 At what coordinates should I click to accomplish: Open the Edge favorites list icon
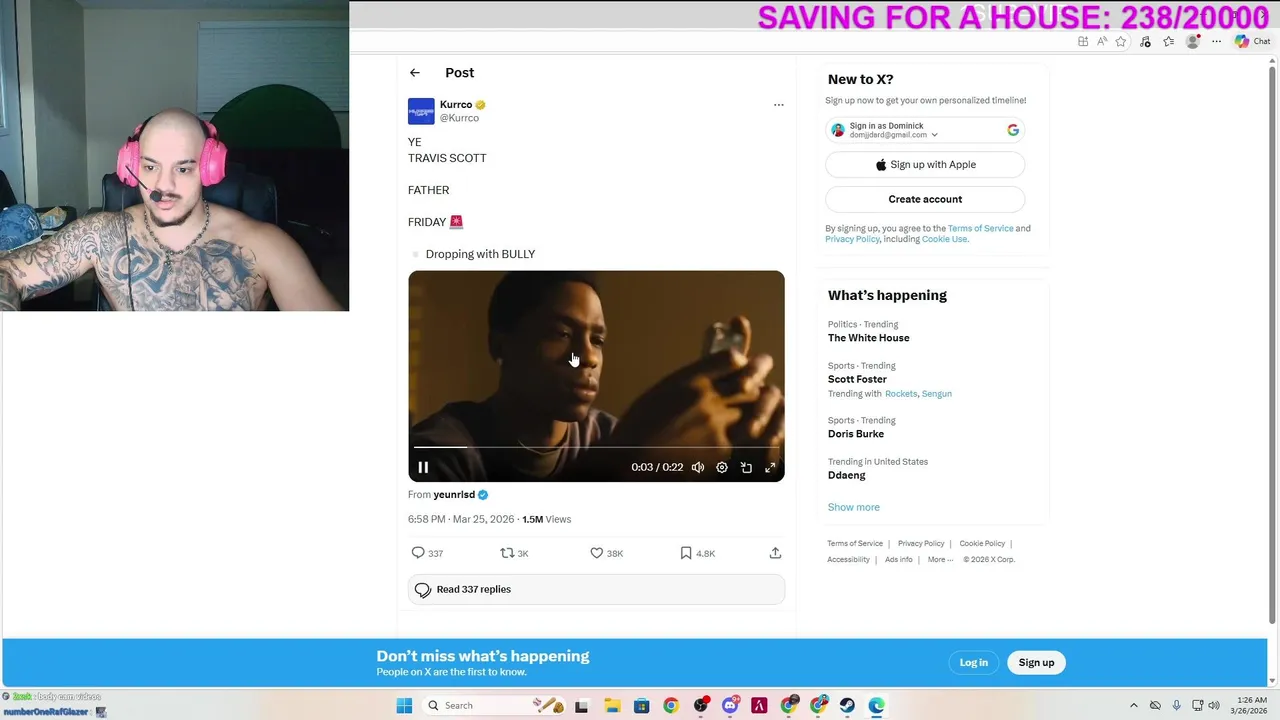click(1168, 42)
